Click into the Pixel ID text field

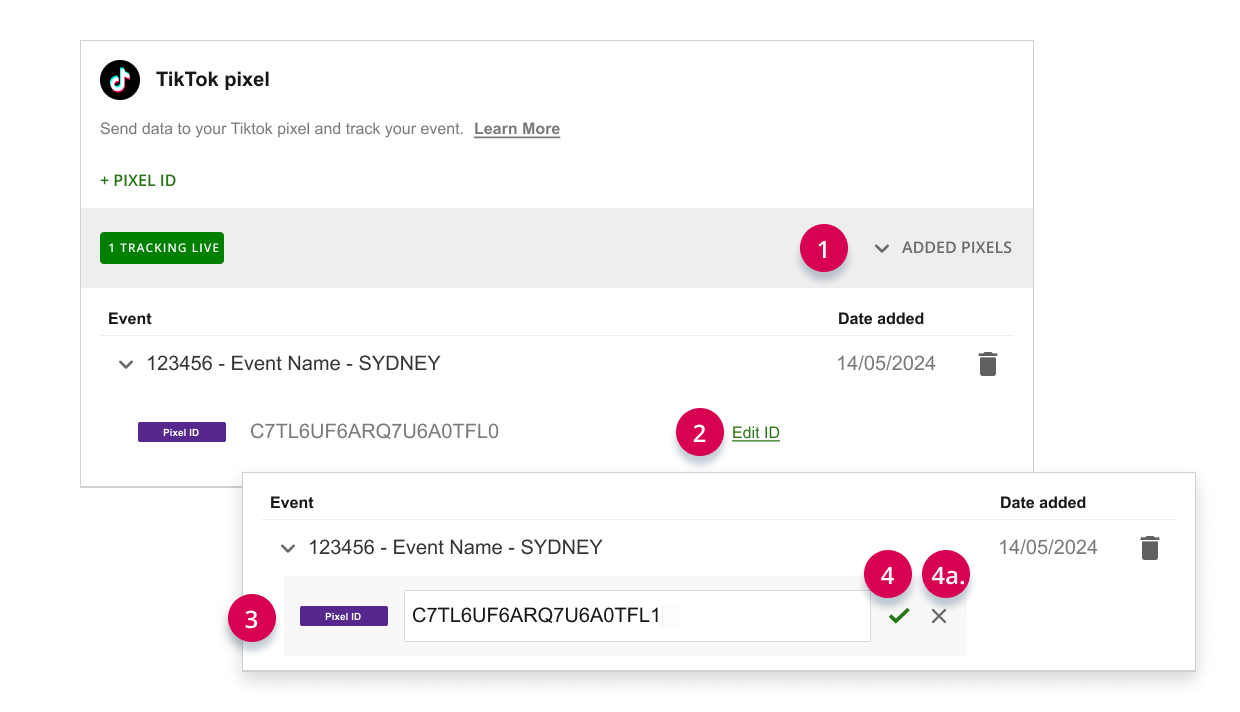636,616
